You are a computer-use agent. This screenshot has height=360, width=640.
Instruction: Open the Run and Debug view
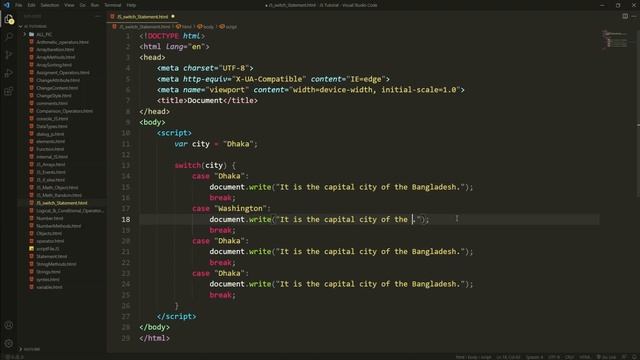(9, 73)
